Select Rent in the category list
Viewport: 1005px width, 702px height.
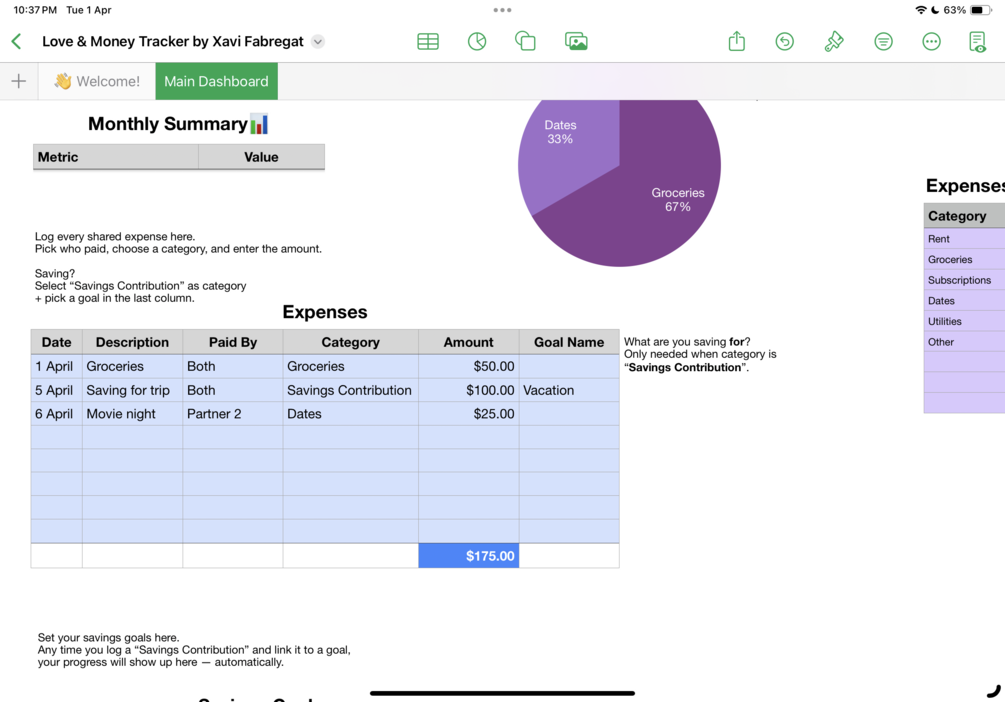(964, 238)
